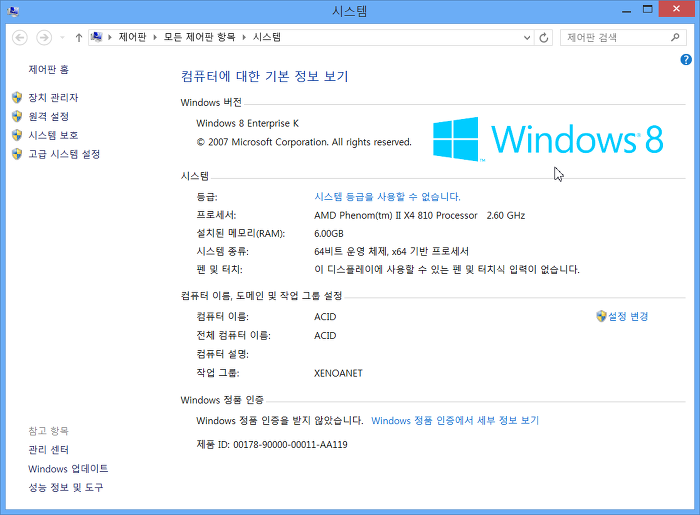Click the system icon in title bar
Screen dimensions: 700x515
pos(12,11)
